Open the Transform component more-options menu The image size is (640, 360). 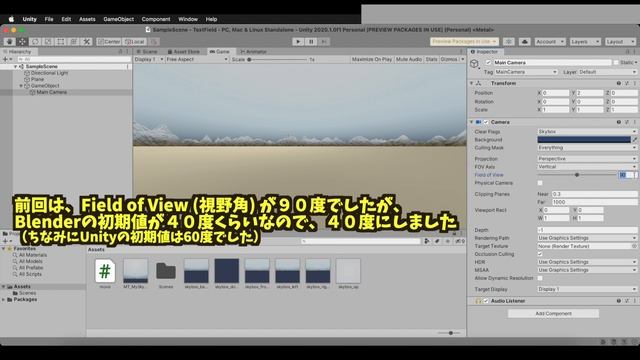(x=635, y=83)
